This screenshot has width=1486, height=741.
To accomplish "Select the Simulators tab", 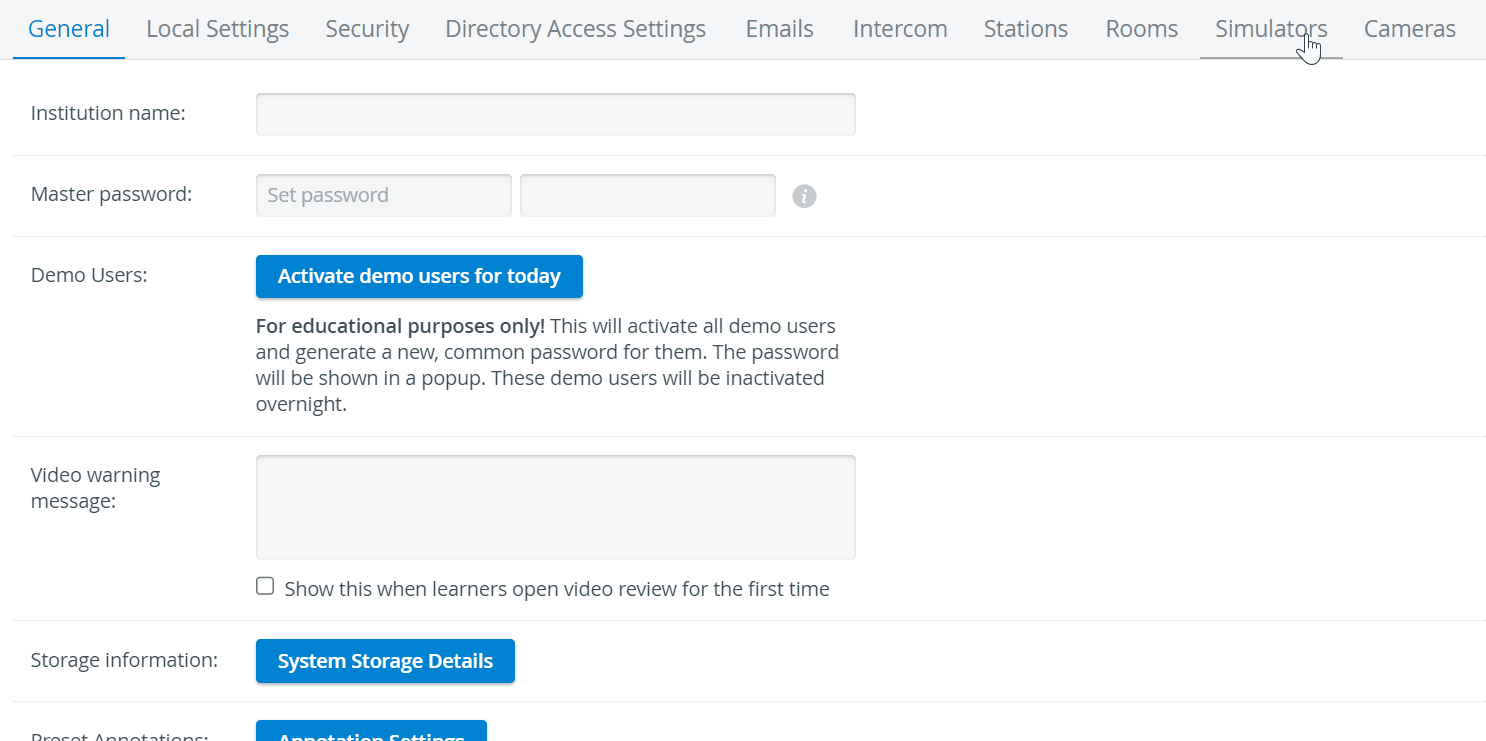I will (1271, 29).
